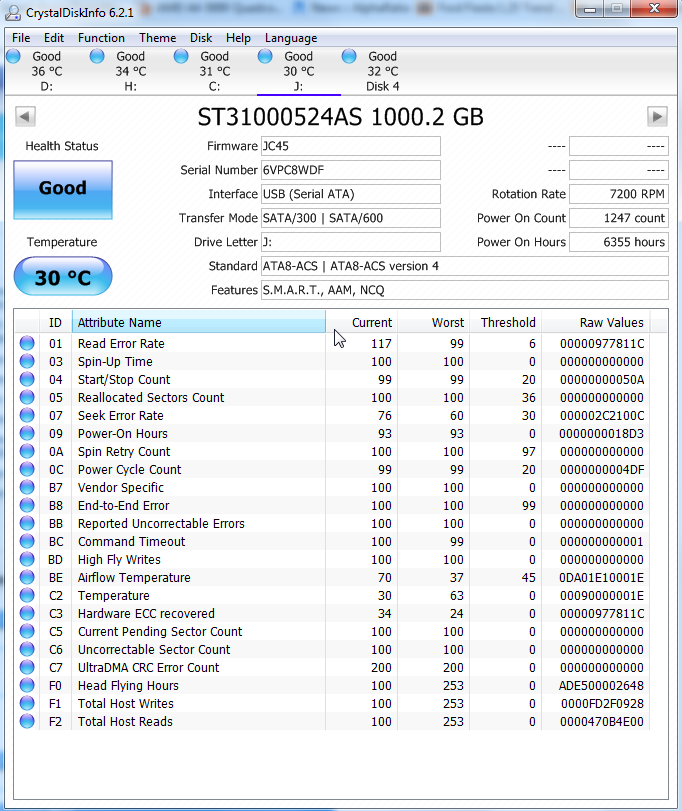Sort by ID column header
The height and width of the screenshot is (811, 682).
[55, 322]
